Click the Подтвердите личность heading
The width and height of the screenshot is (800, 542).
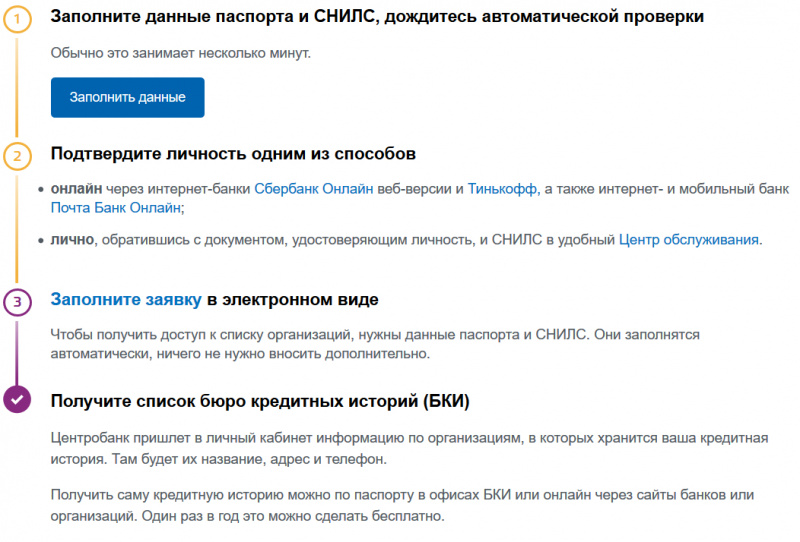[x=233, y=155]
